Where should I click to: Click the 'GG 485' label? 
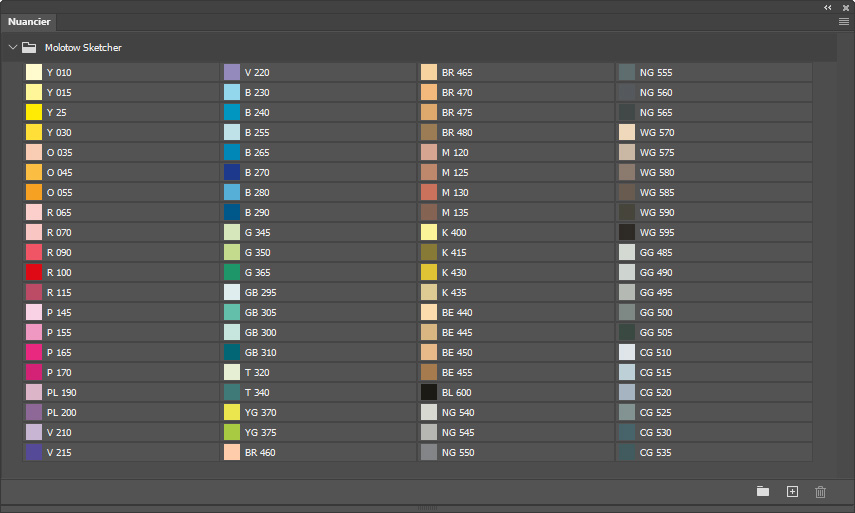[656, 252]
